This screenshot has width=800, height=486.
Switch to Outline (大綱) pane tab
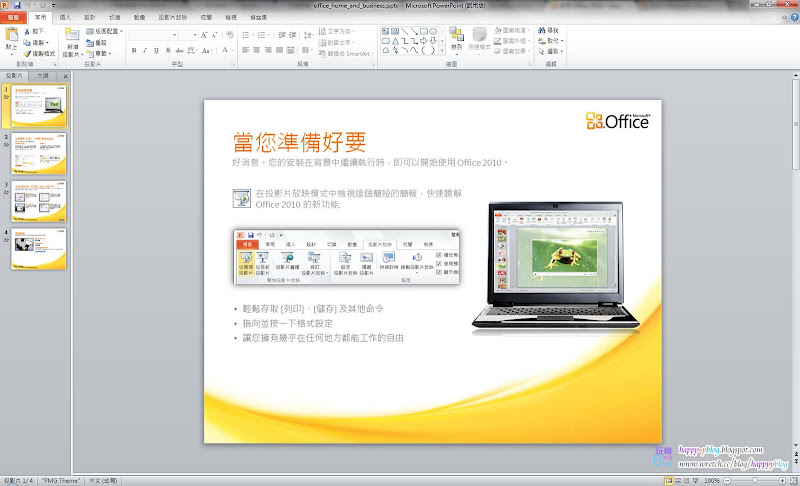pos(43,76)
